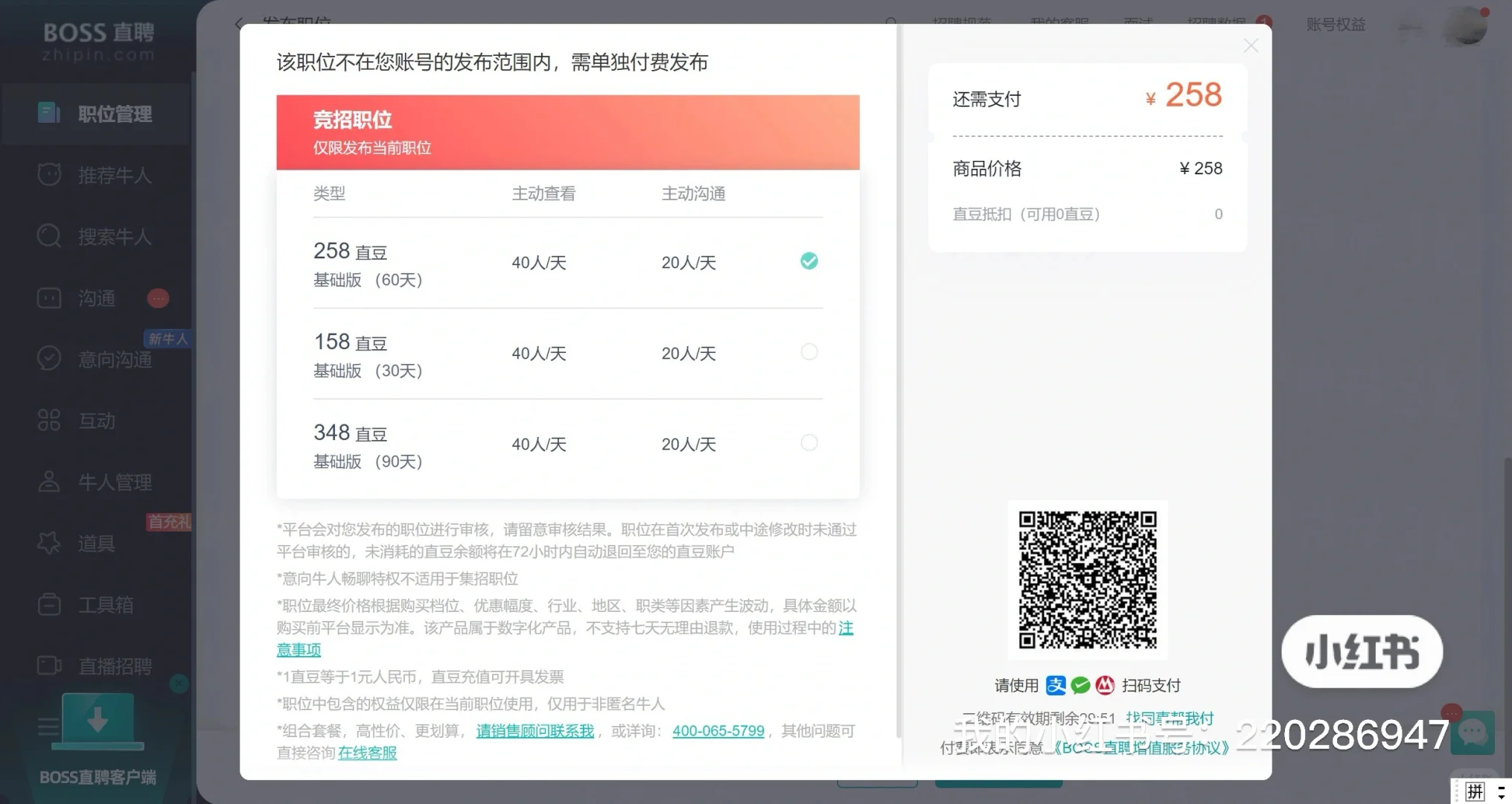Select the 348 直豆 90-day plan

(x=809, y=442)
